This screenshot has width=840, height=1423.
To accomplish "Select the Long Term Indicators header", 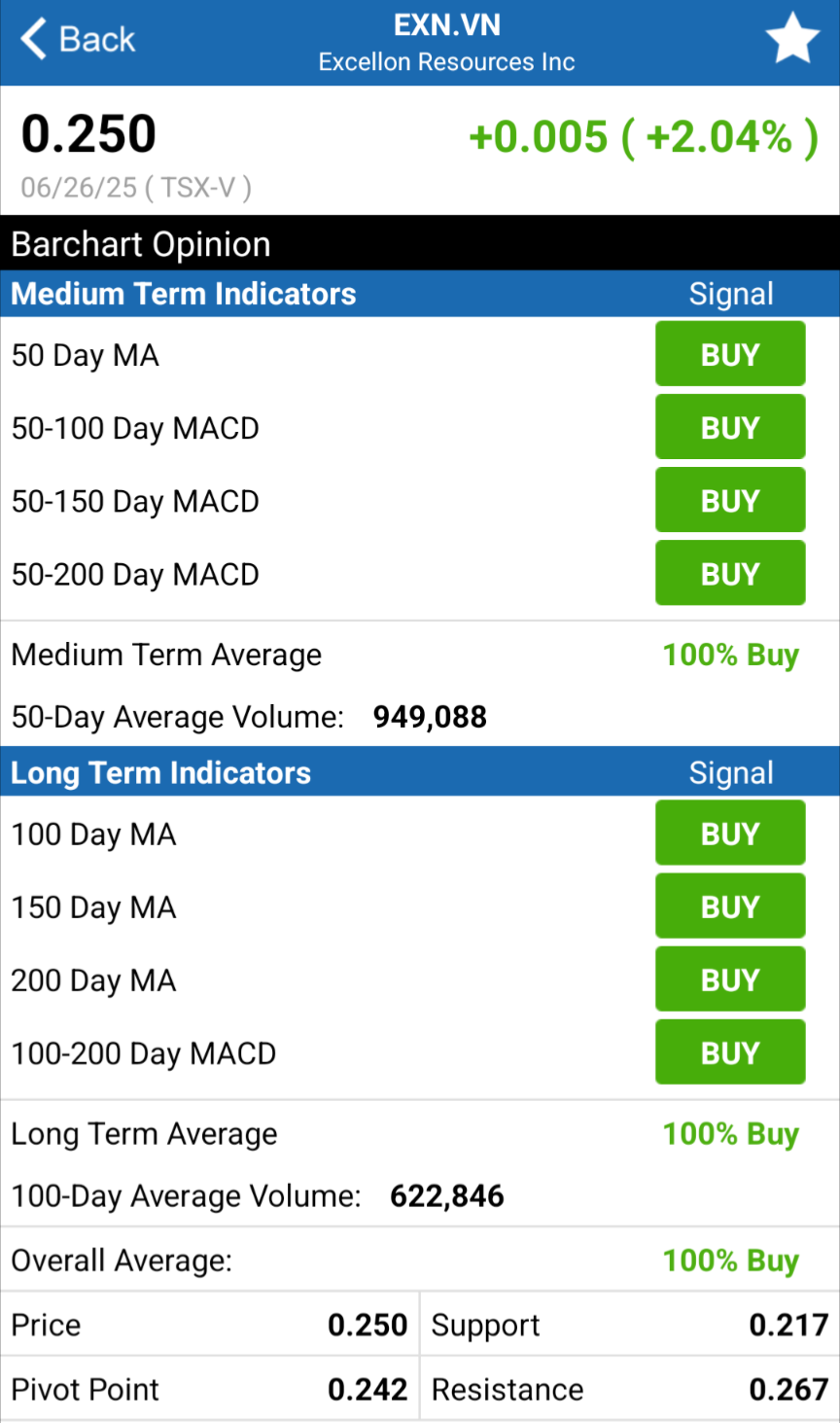I will pyautogui.click(x=161, y=773).
